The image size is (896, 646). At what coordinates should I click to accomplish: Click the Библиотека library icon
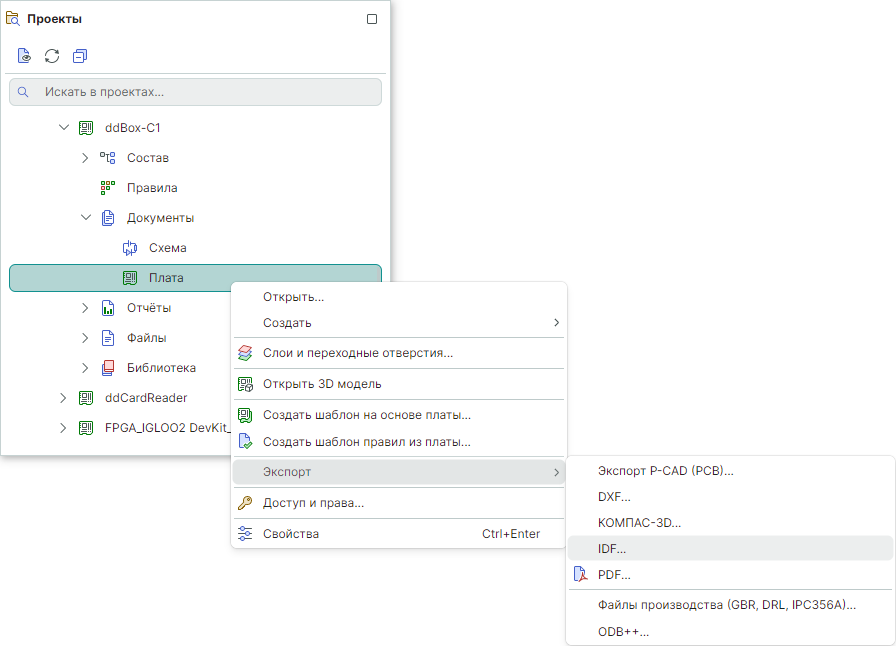point(108,368)
